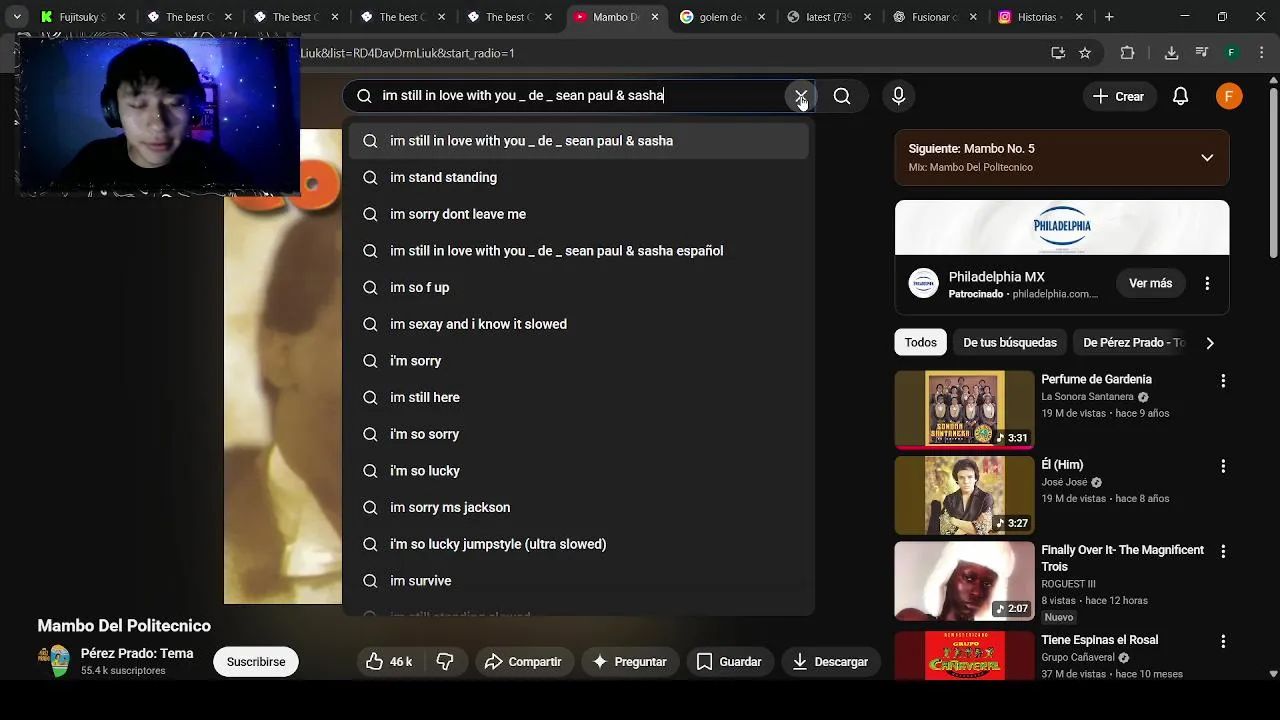Click the Preguntar button
Screen dimensions: 1280x720
pos(630,662)
